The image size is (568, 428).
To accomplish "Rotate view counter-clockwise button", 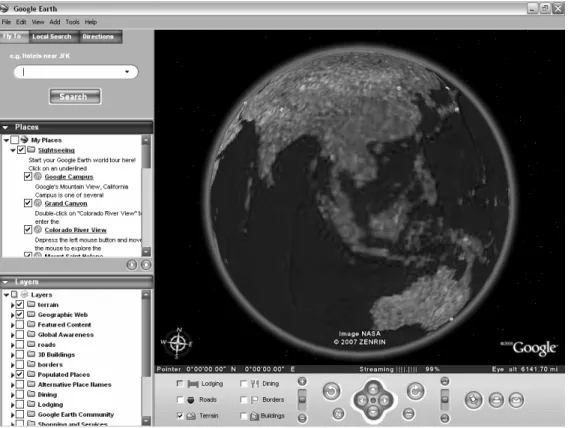I will [331, 391].
